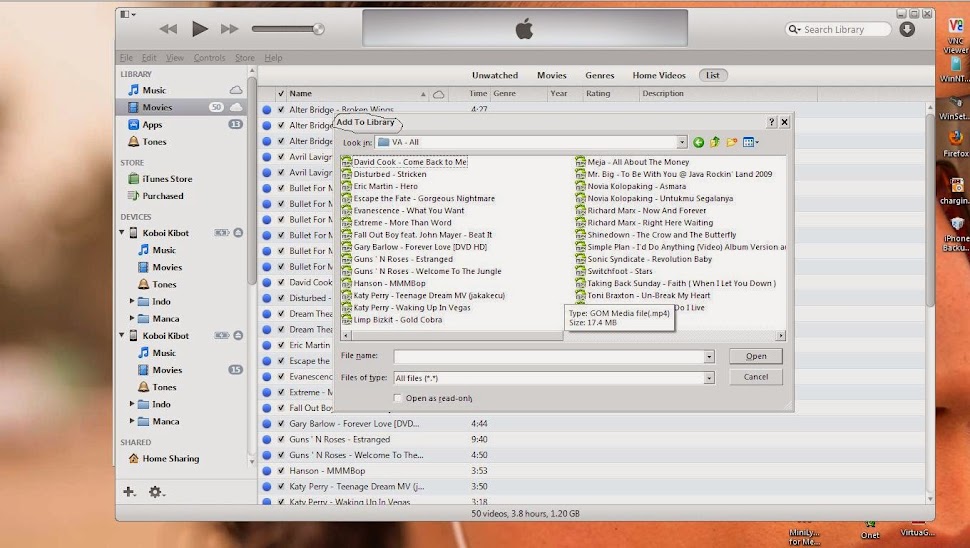Click the previous track rewind button
This screenshot has width=970, height=548.
coord(168,29)
